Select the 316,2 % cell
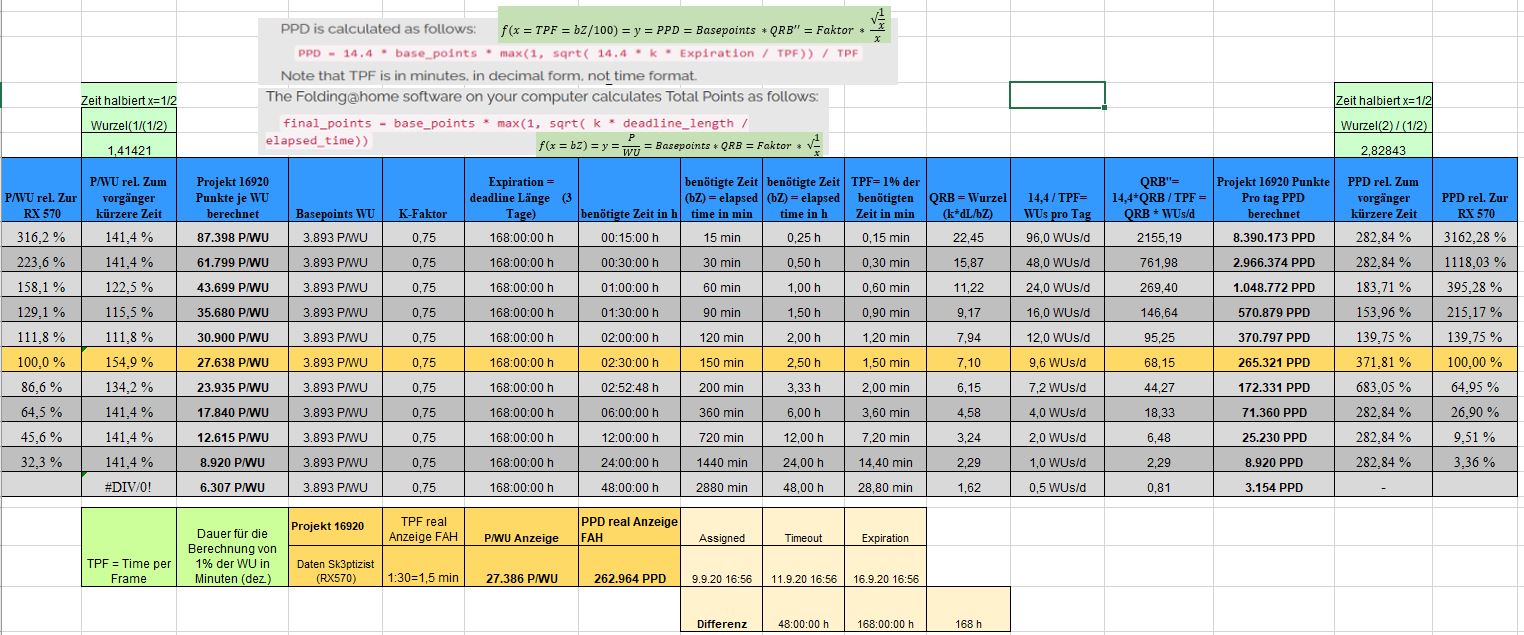1524x635 pixels. pyautogui.click(x=40, y=237)
